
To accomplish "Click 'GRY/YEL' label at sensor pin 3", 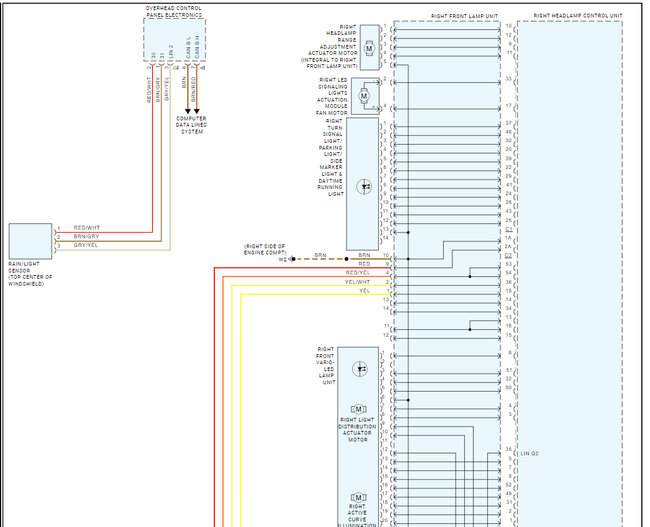I will coord(86,245).
